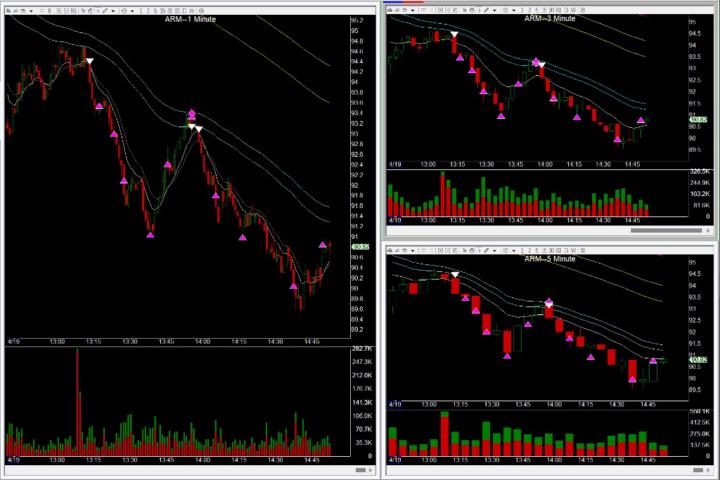Click the pencil drawing tool in ARM 5 Minute toolbar

click(486, 250)
